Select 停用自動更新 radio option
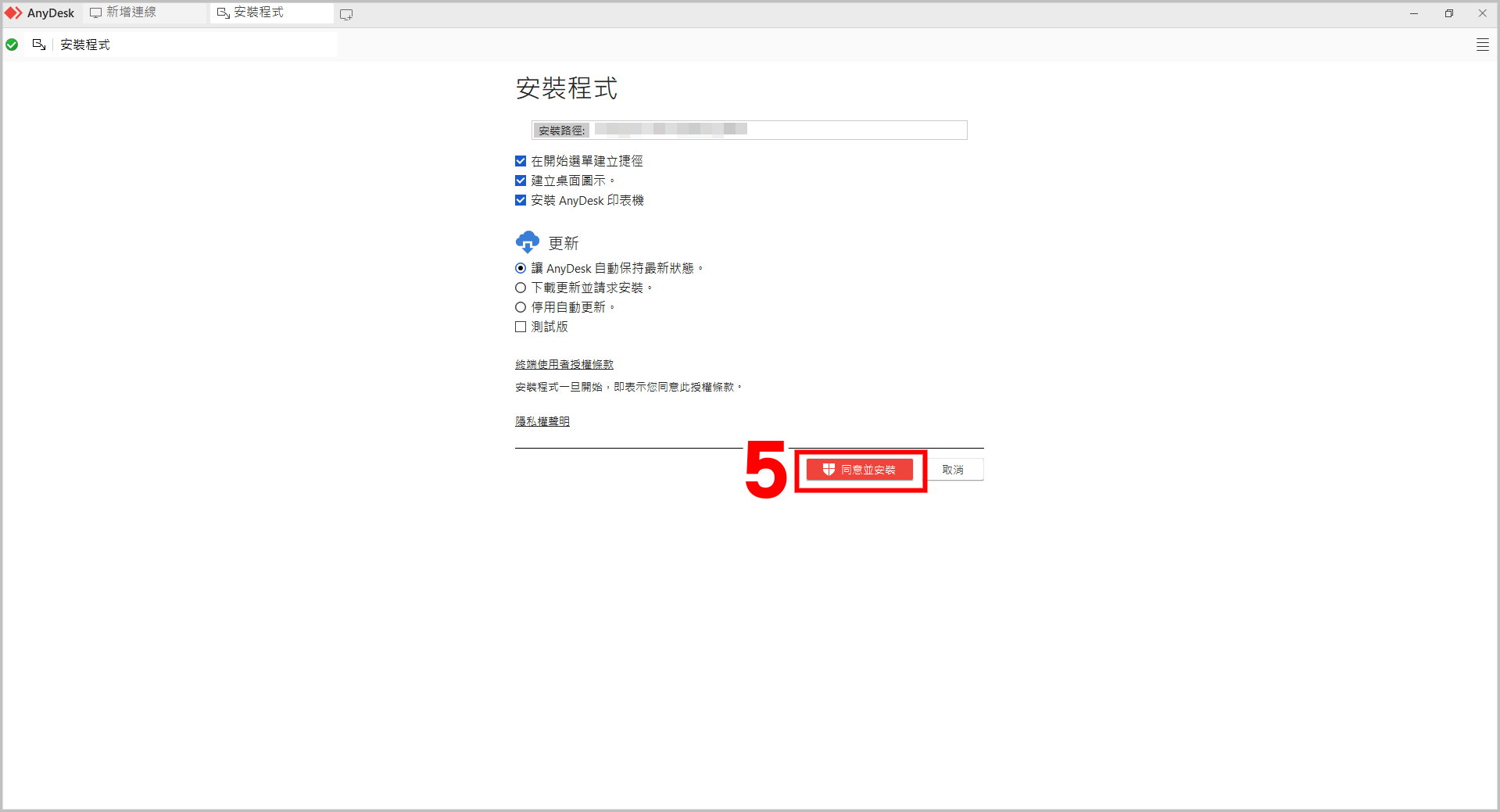This screenshot has height=812, width=1500. point(521,307)
